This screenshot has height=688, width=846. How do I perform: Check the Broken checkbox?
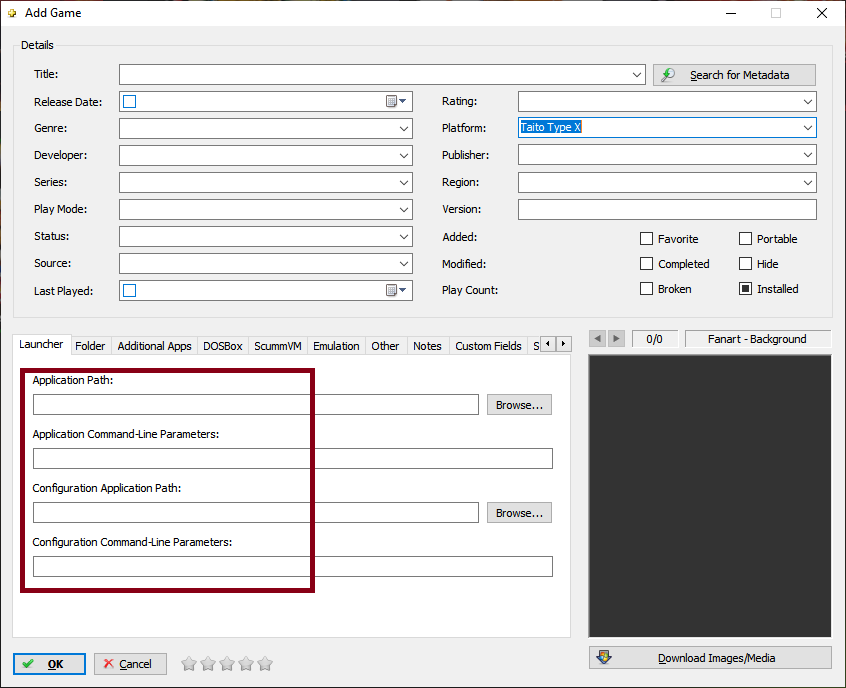pos(646,289)
